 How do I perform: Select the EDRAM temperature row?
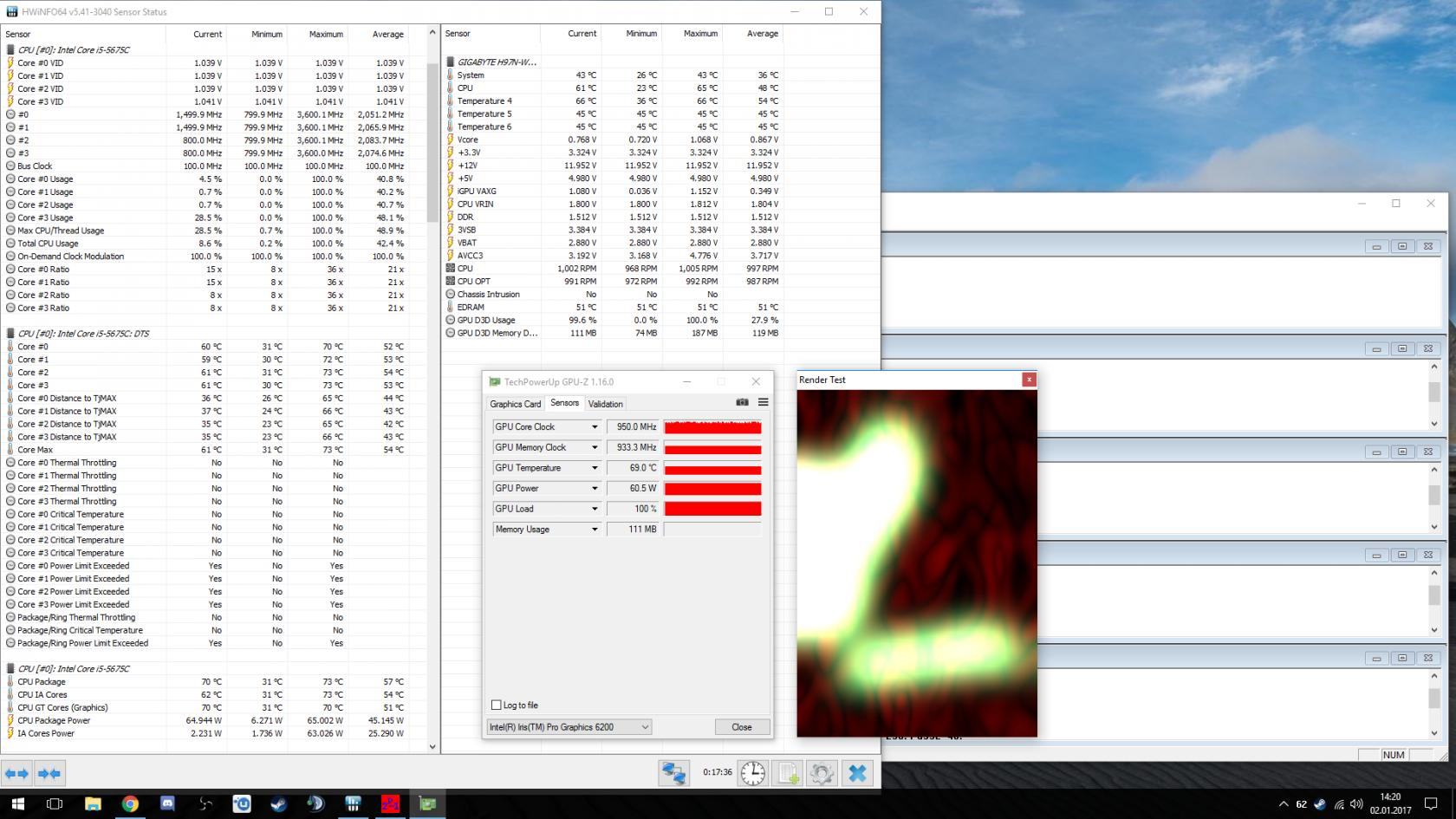(614, 307)
